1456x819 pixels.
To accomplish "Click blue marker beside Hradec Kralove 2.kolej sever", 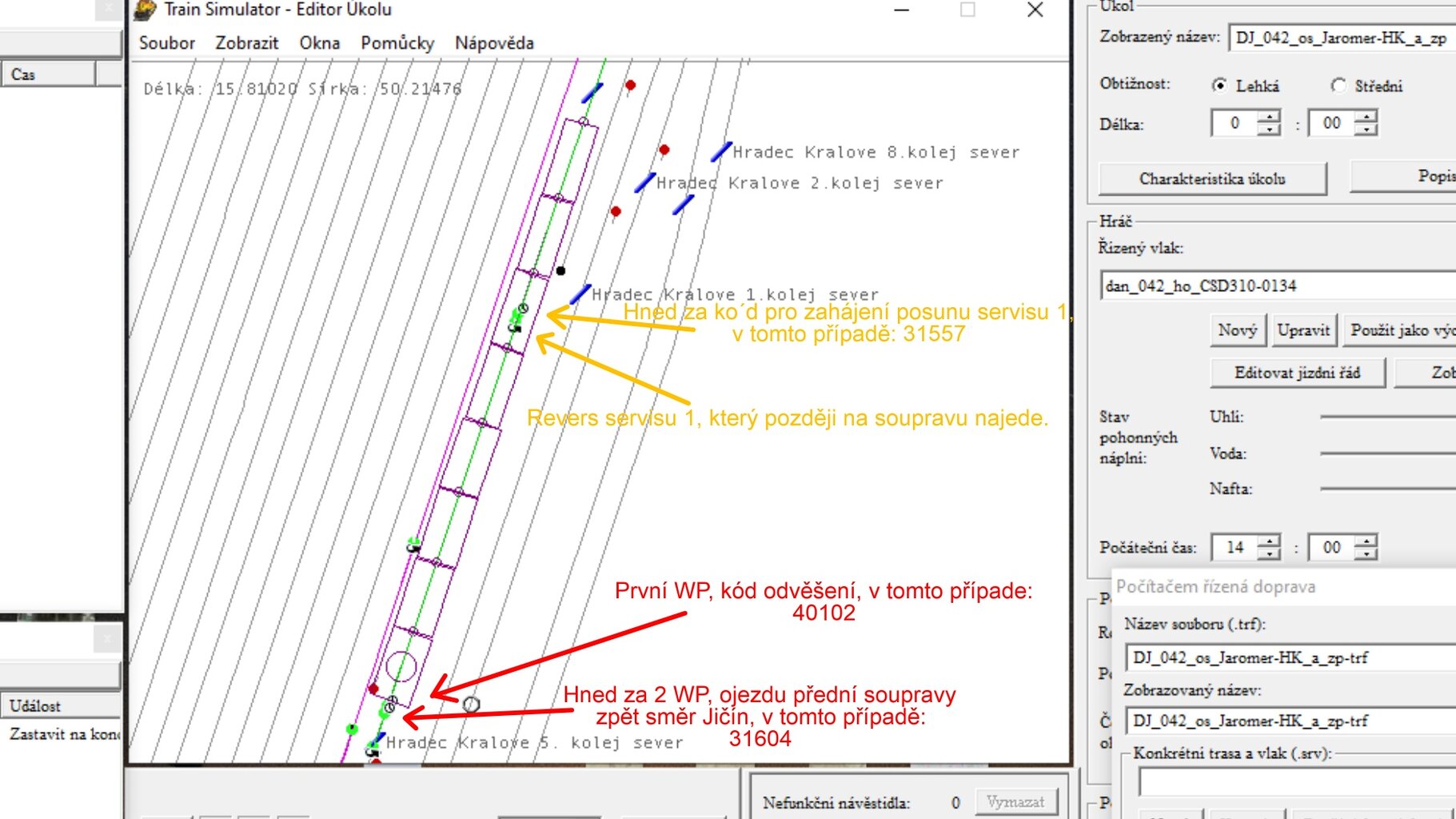I will click(x=644, y=182).
